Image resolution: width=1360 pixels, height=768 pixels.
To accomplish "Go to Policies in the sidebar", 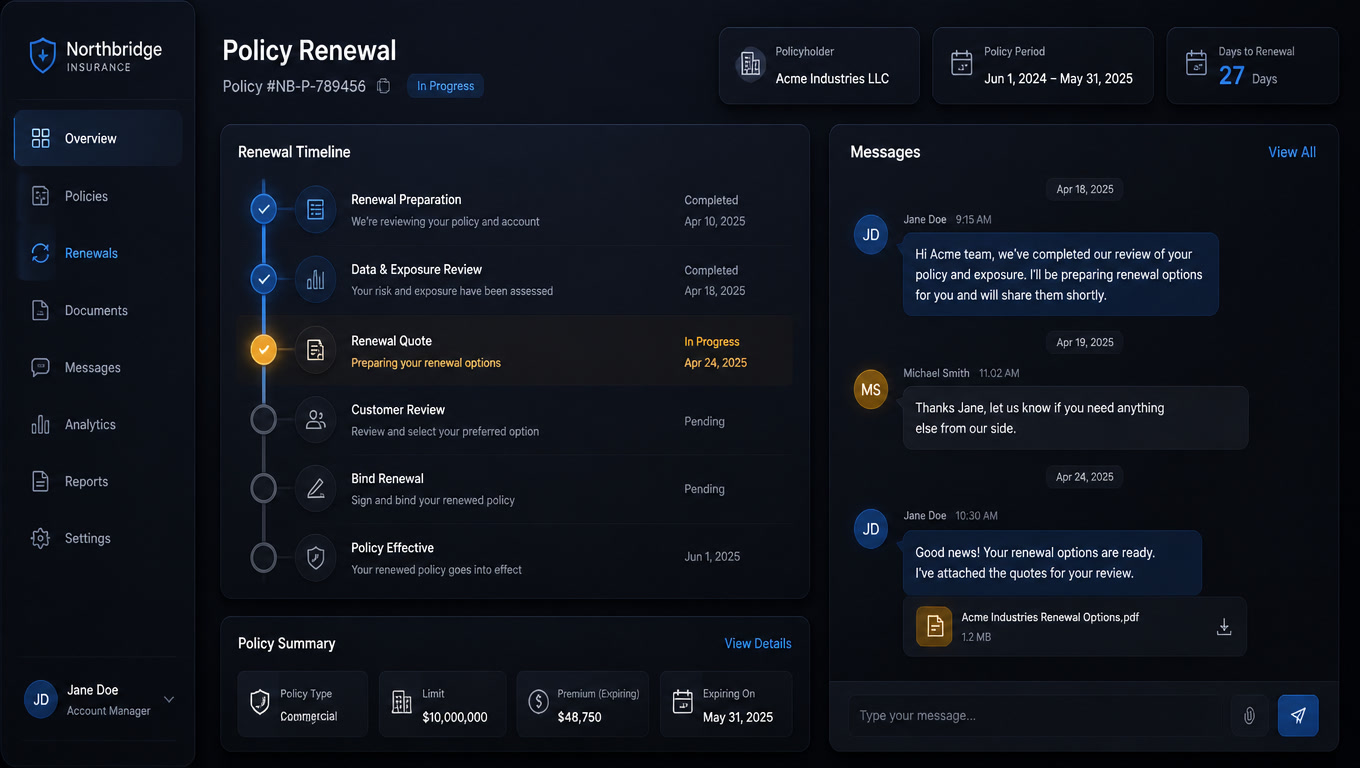I will 98,196.
